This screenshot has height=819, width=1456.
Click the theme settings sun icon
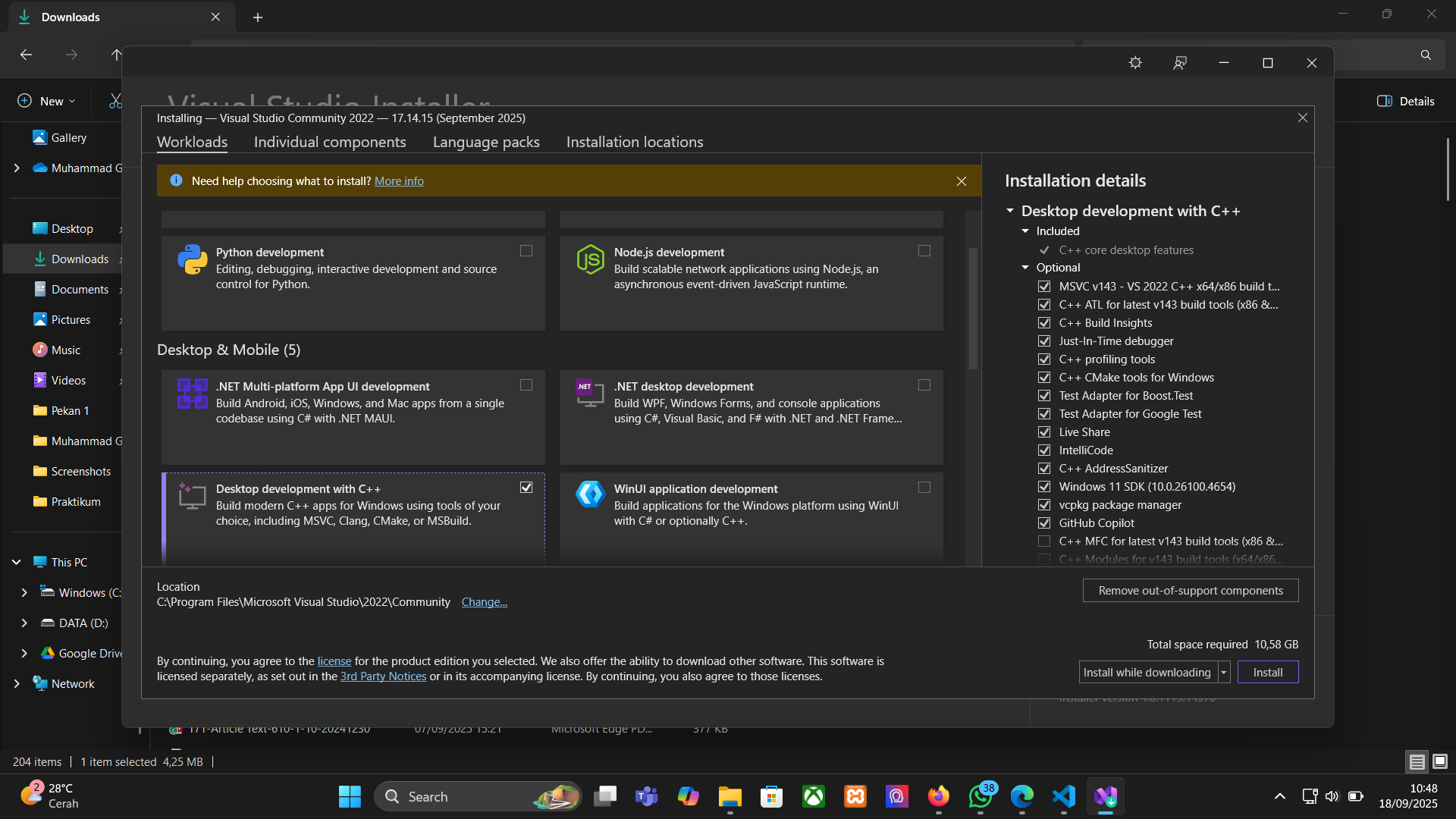1135,63
